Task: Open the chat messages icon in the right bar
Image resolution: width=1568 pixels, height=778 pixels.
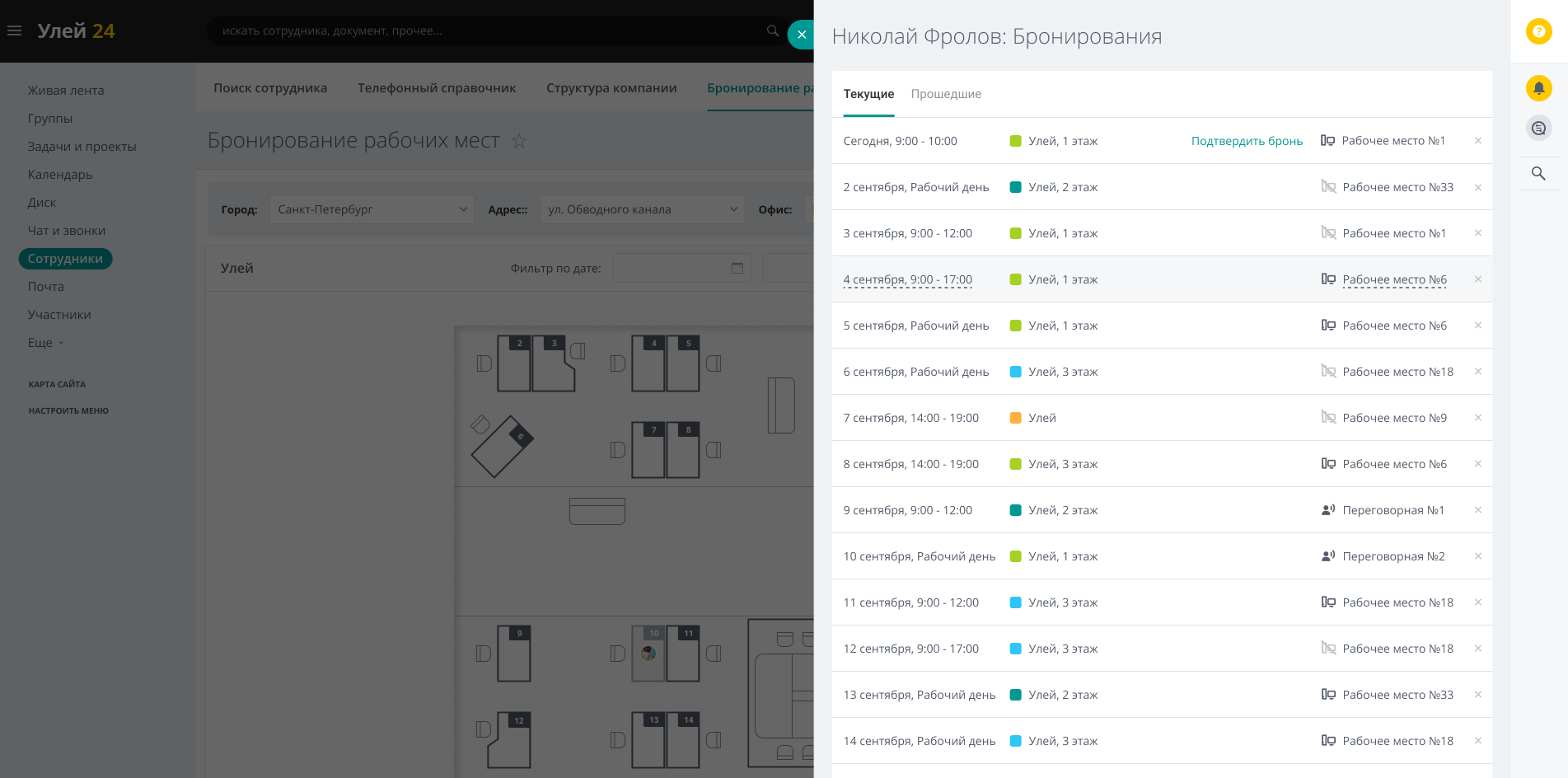Action: [x=1538, y=128]
